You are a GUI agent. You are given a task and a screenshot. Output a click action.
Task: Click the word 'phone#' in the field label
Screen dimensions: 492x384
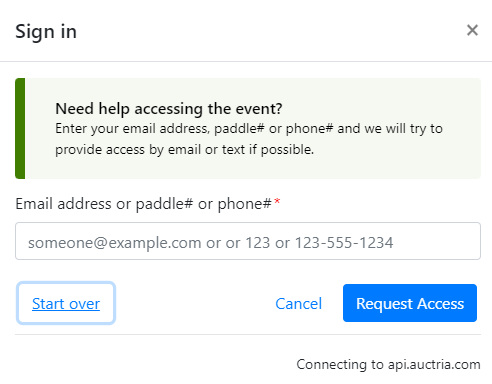click(x=244, y=204)
